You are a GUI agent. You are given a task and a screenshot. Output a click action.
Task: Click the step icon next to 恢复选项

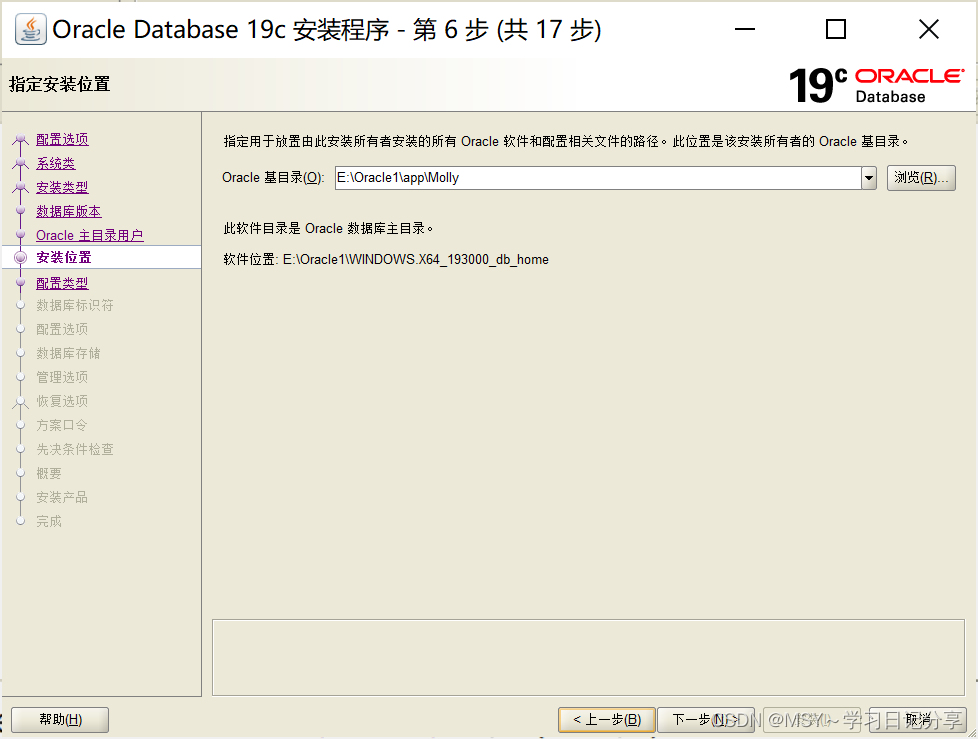tap(22, 401)
